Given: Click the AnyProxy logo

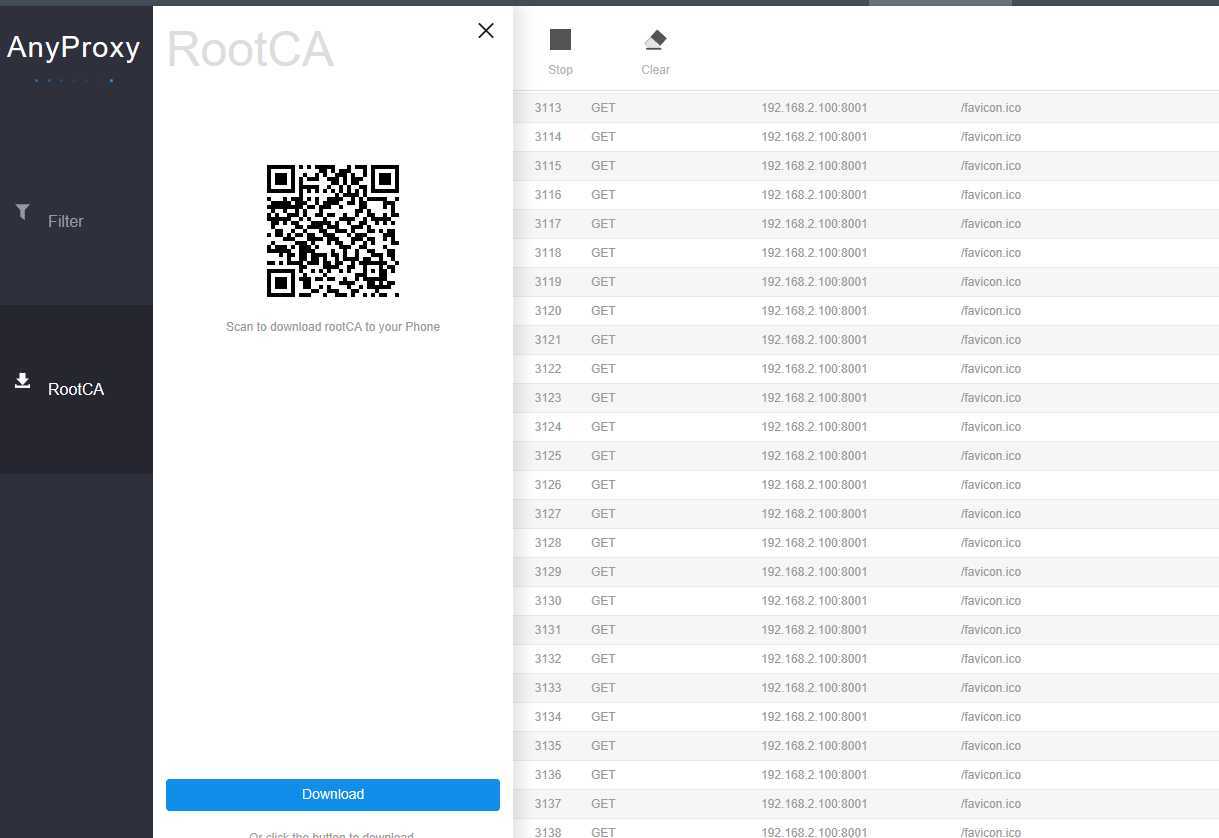Looking at the screenshot, I should 74,47.
